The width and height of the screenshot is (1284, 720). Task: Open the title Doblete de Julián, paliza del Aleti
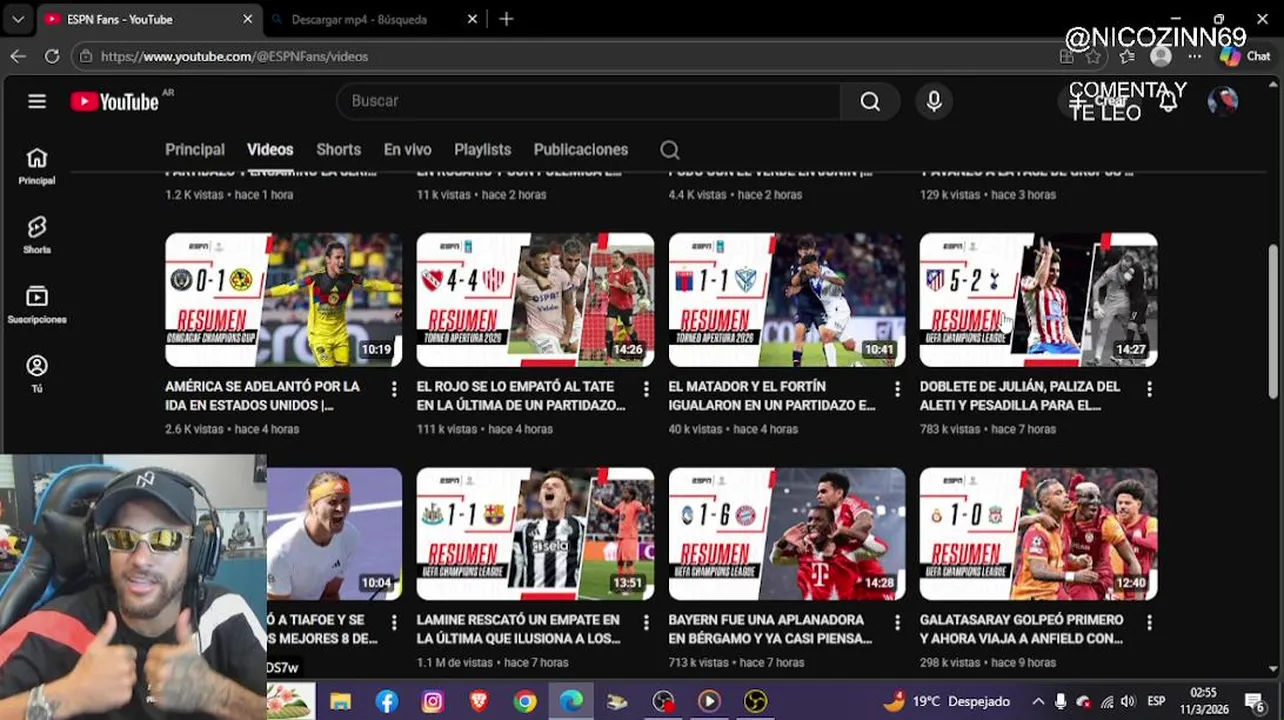[1020, 396]
